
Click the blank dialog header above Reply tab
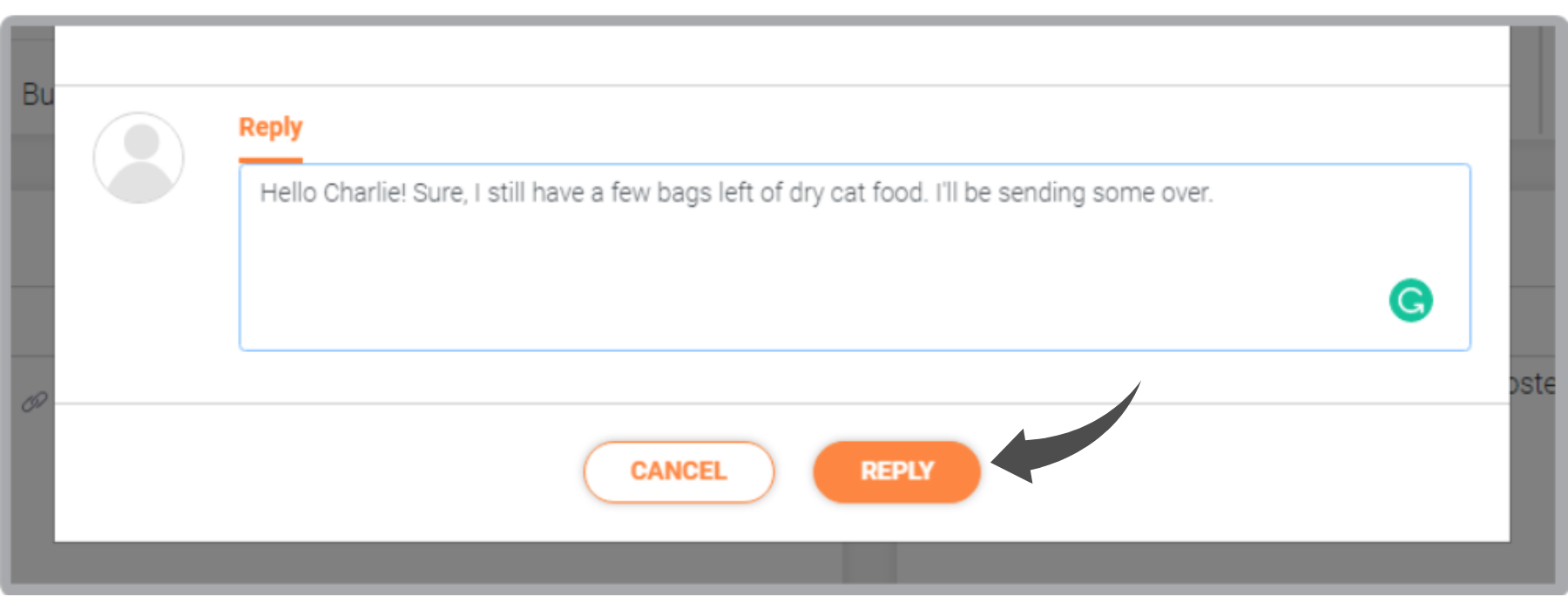click(x=782, y=55)
